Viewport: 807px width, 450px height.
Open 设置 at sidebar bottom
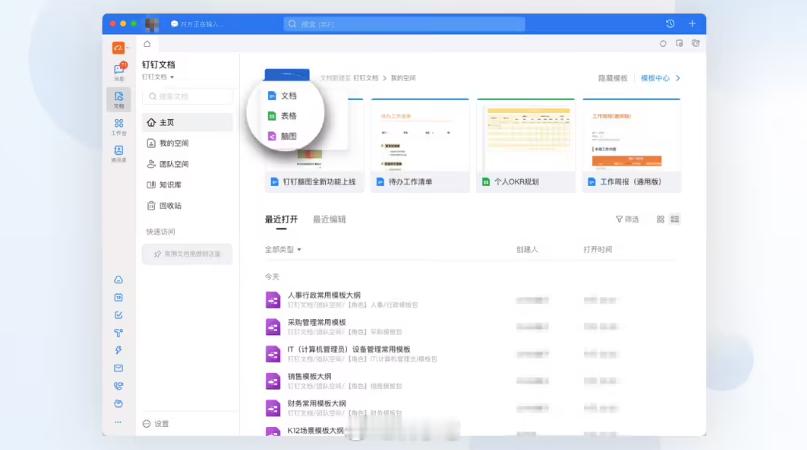click(x=155, y=424)
